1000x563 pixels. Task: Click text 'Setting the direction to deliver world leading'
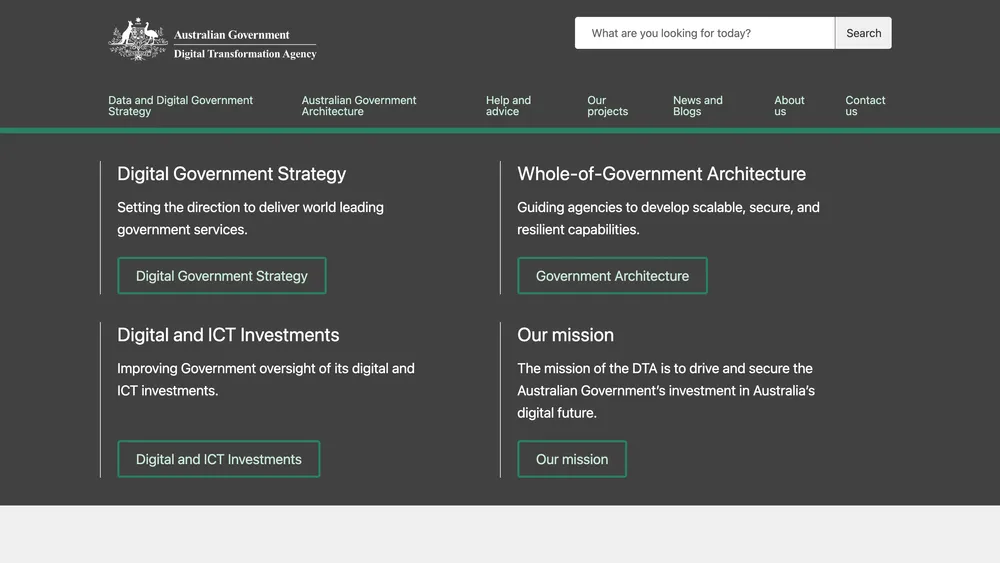click(251, 208)
